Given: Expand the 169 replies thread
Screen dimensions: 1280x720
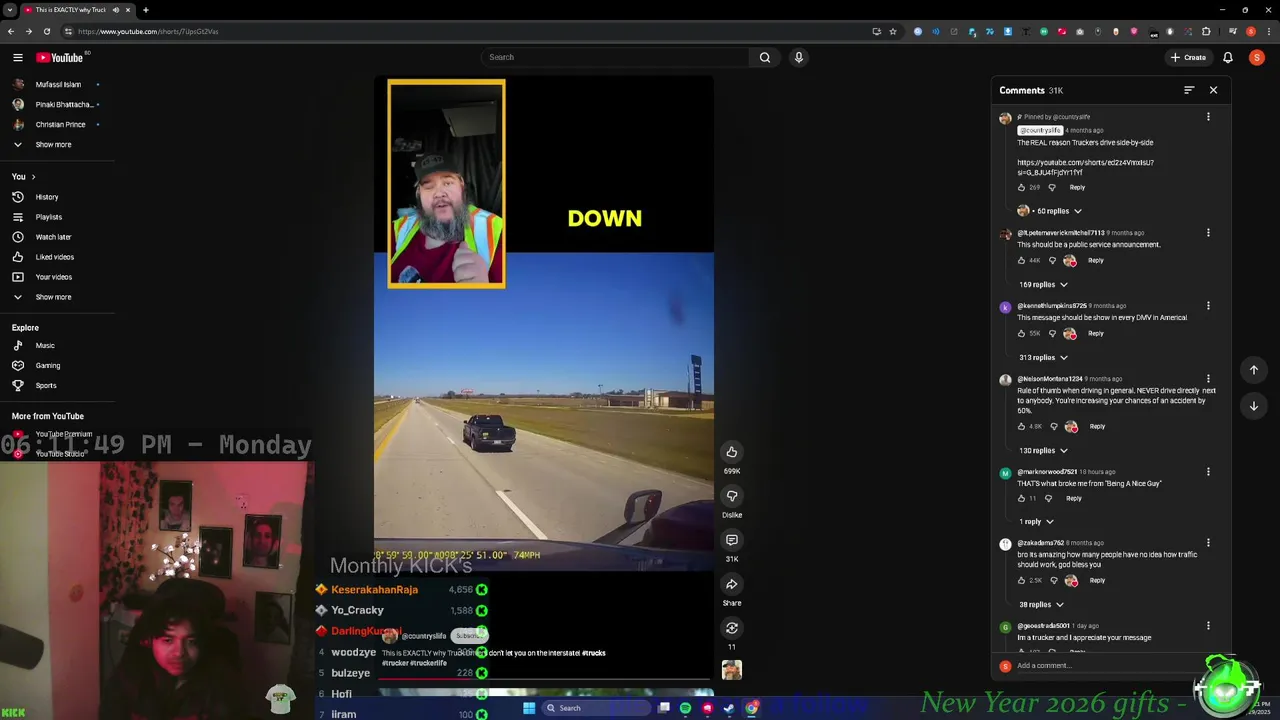Looking at the screenshot, I should 1044,284.
